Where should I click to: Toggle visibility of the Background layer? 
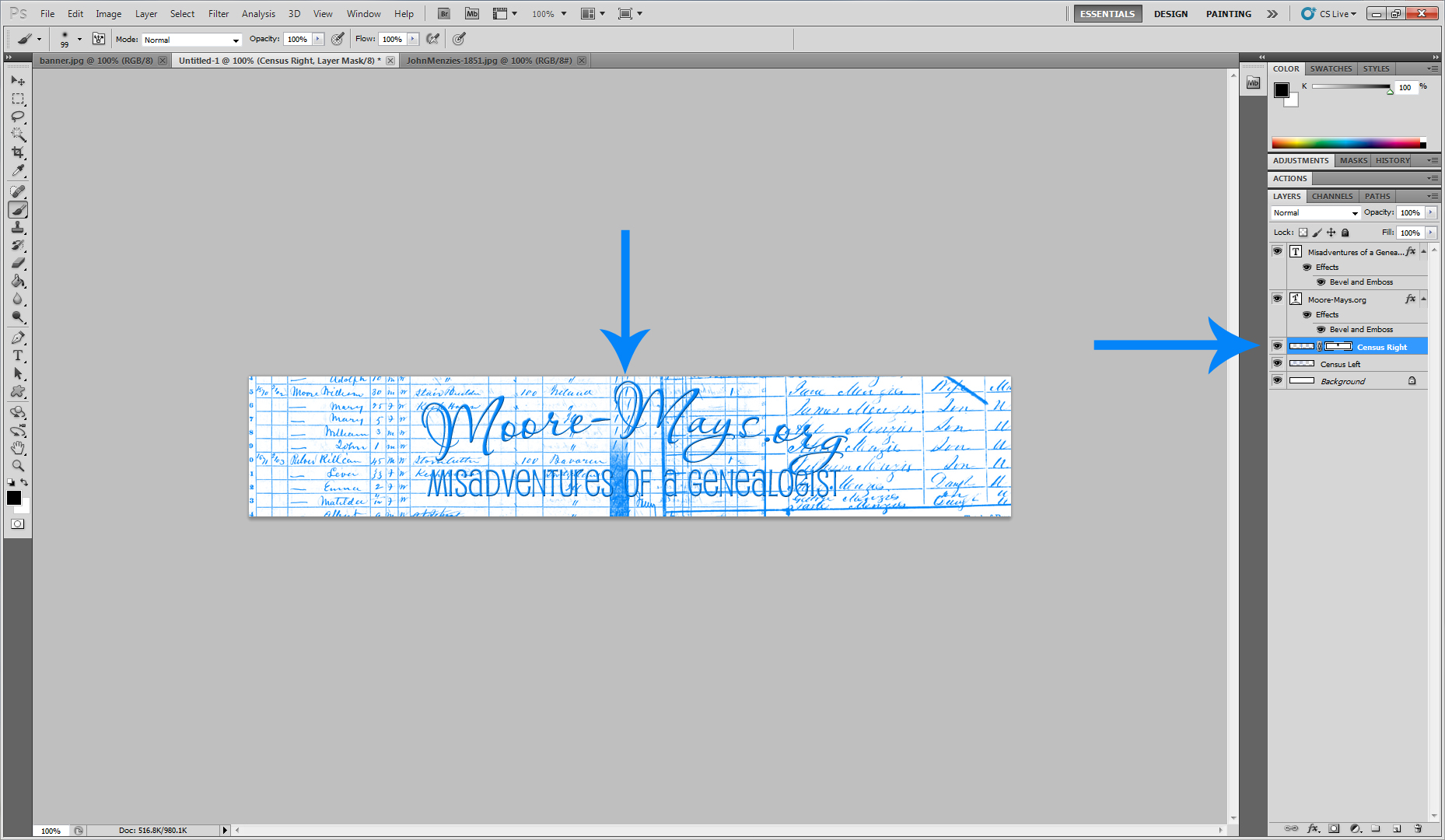pos(1277,380)
